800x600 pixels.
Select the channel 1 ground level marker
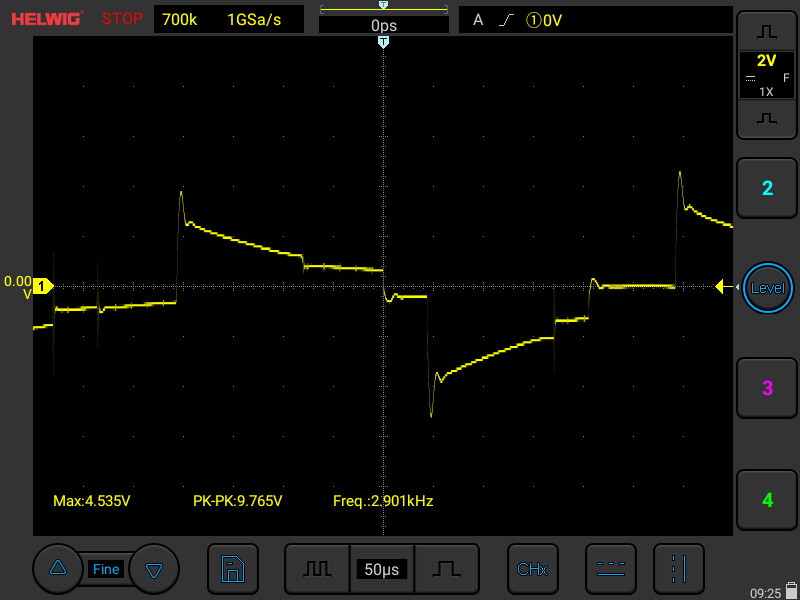[x=43, y=286]
